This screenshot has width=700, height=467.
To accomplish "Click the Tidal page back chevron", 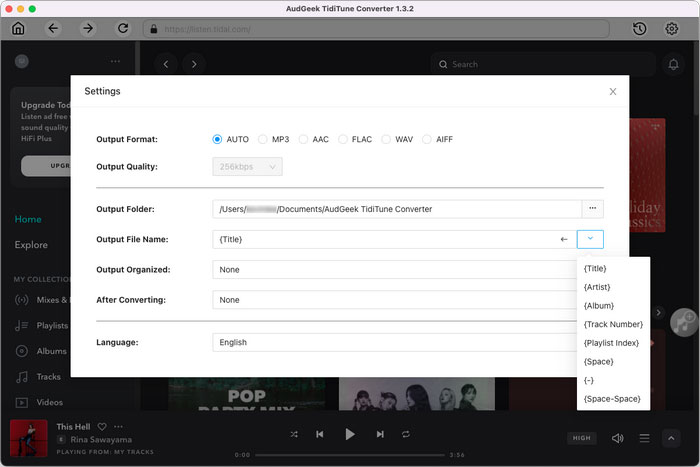I will click(x=166, y=64).
